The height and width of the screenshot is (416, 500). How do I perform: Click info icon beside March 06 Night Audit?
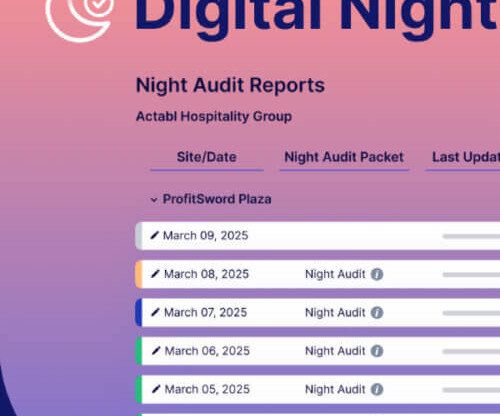click(377, 351)
